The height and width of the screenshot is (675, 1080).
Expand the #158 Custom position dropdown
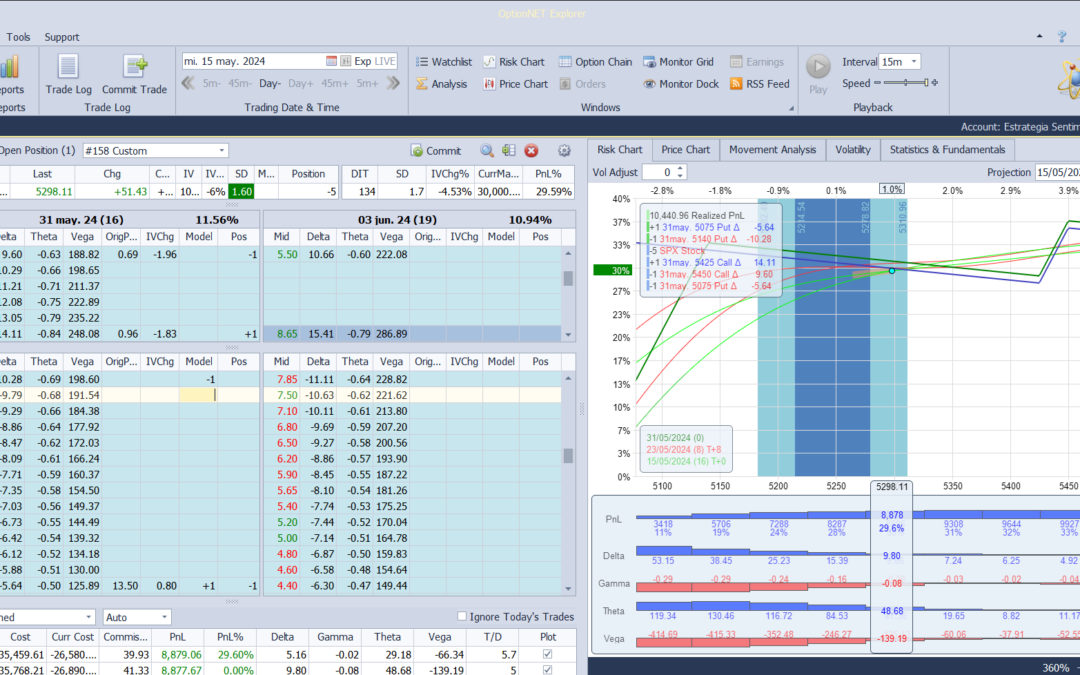(220, 151)
